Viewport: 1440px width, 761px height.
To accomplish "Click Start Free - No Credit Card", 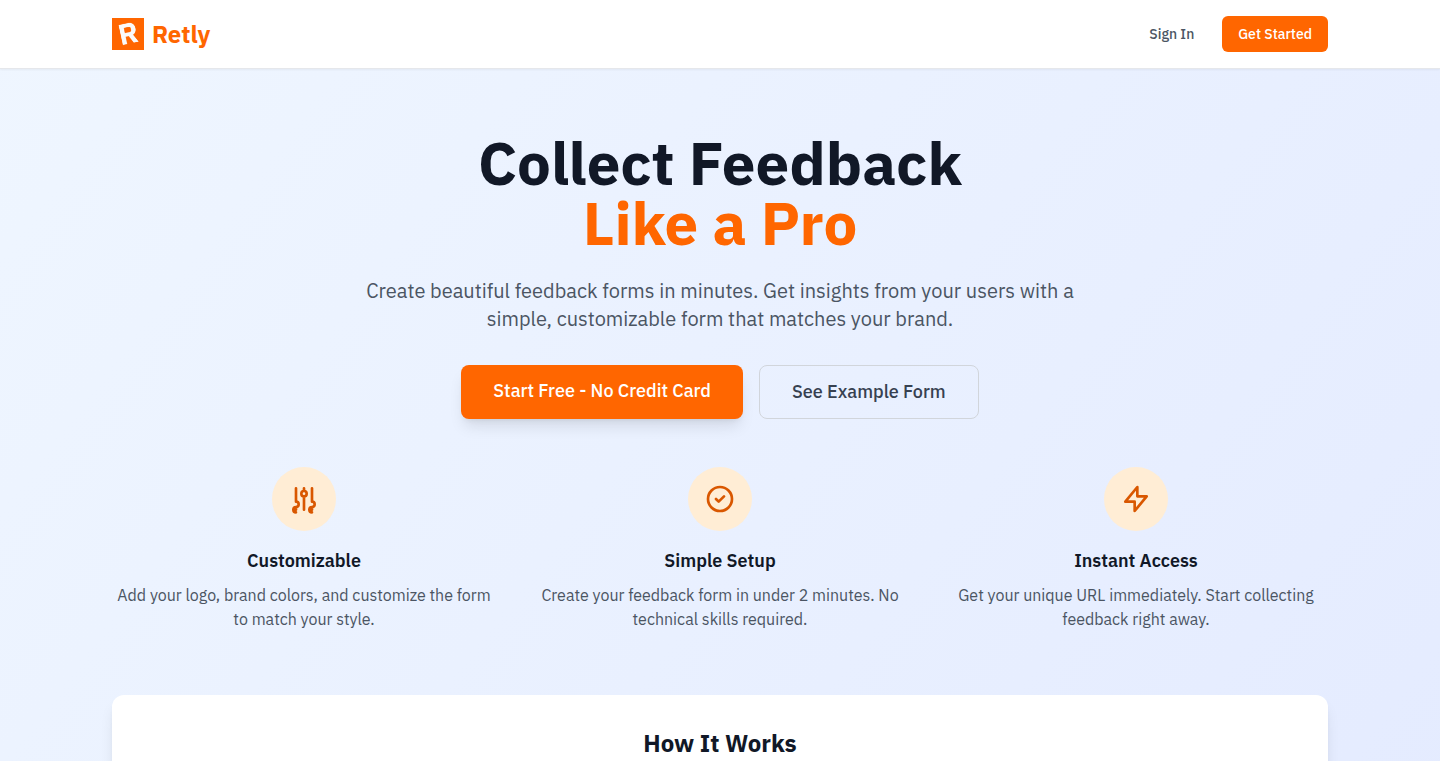I will coord(602,391).
